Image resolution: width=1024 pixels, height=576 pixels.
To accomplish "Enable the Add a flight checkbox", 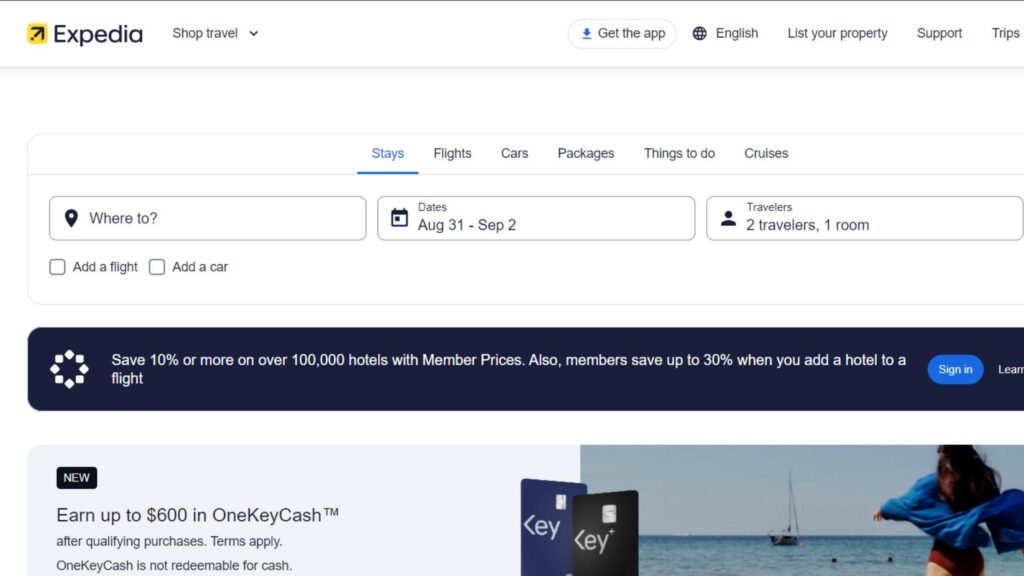I will coord(57,267).
